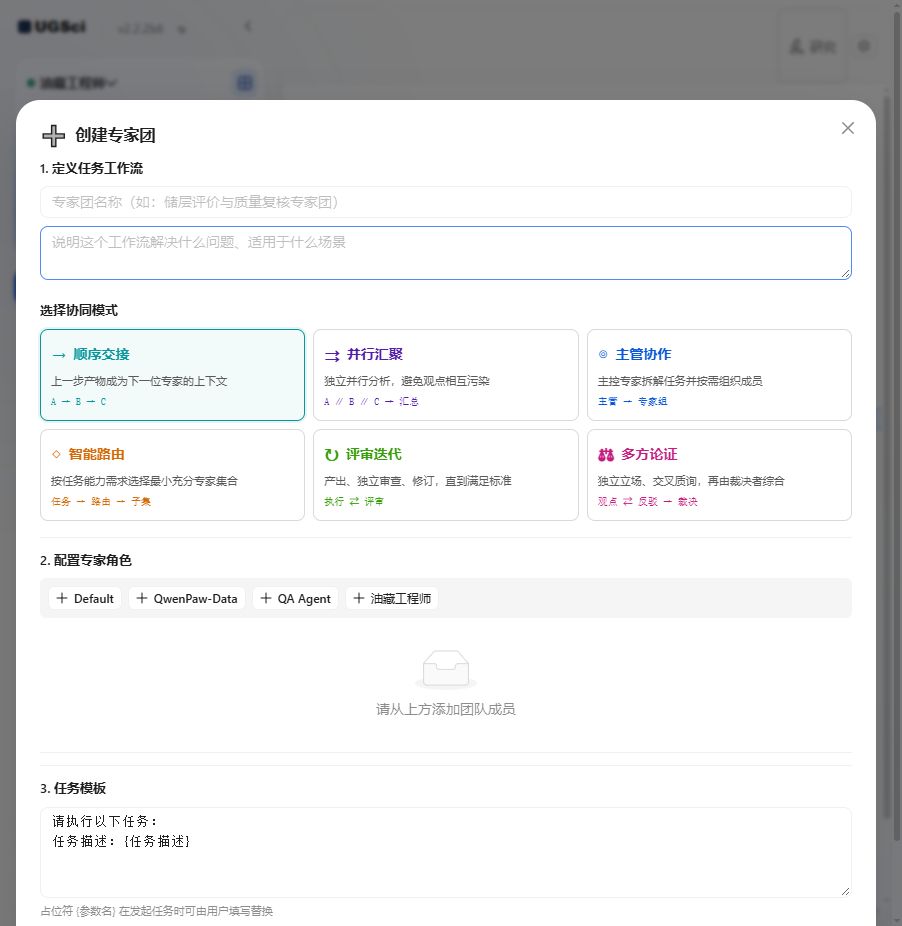Select the 评审迭代 collaboration mode card

tap(445, 475)
